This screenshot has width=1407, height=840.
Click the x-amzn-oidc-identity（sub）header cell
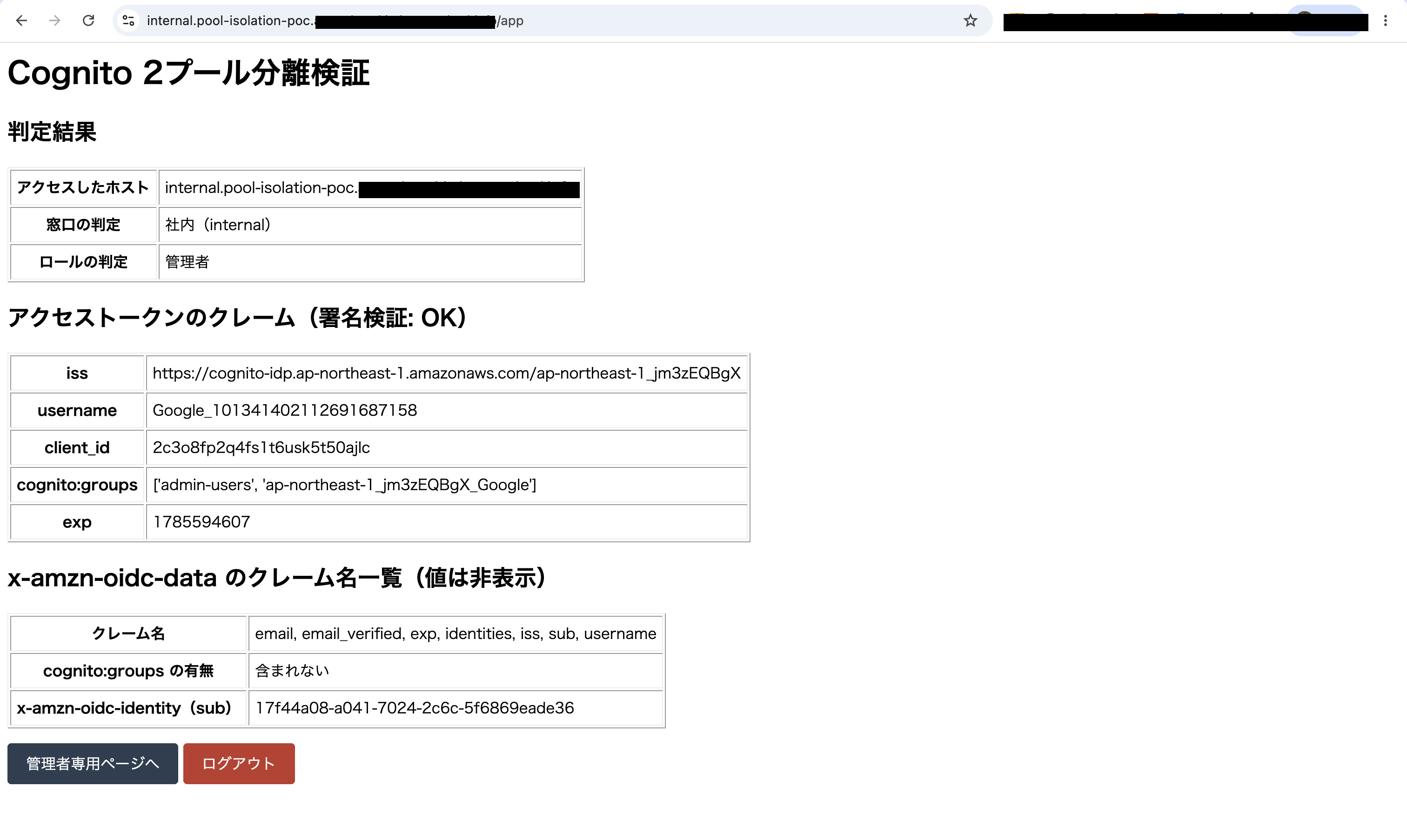(128, 708)
